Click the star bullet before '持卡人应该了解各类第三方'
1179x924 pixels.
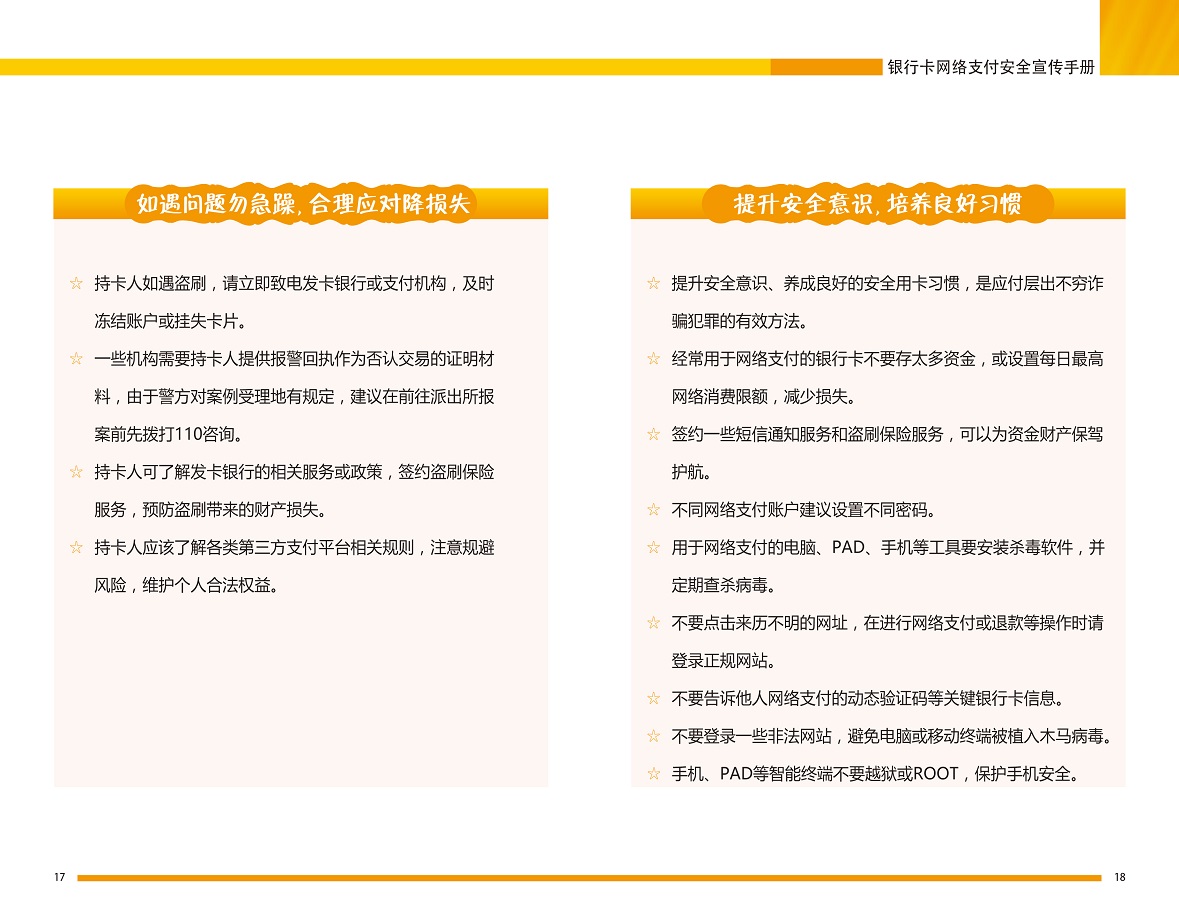[76, 547]
